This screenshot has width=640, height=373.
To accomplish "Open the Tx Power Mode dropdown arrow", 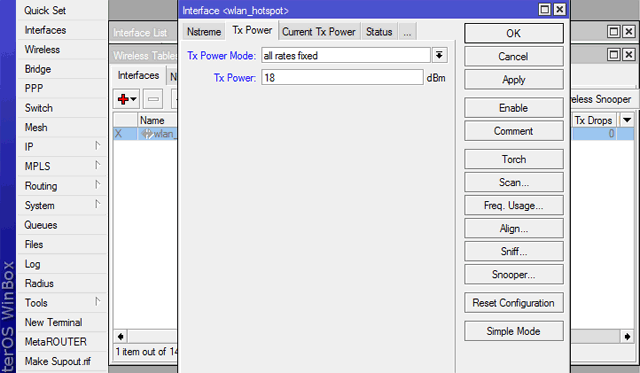I will [439, 55].
